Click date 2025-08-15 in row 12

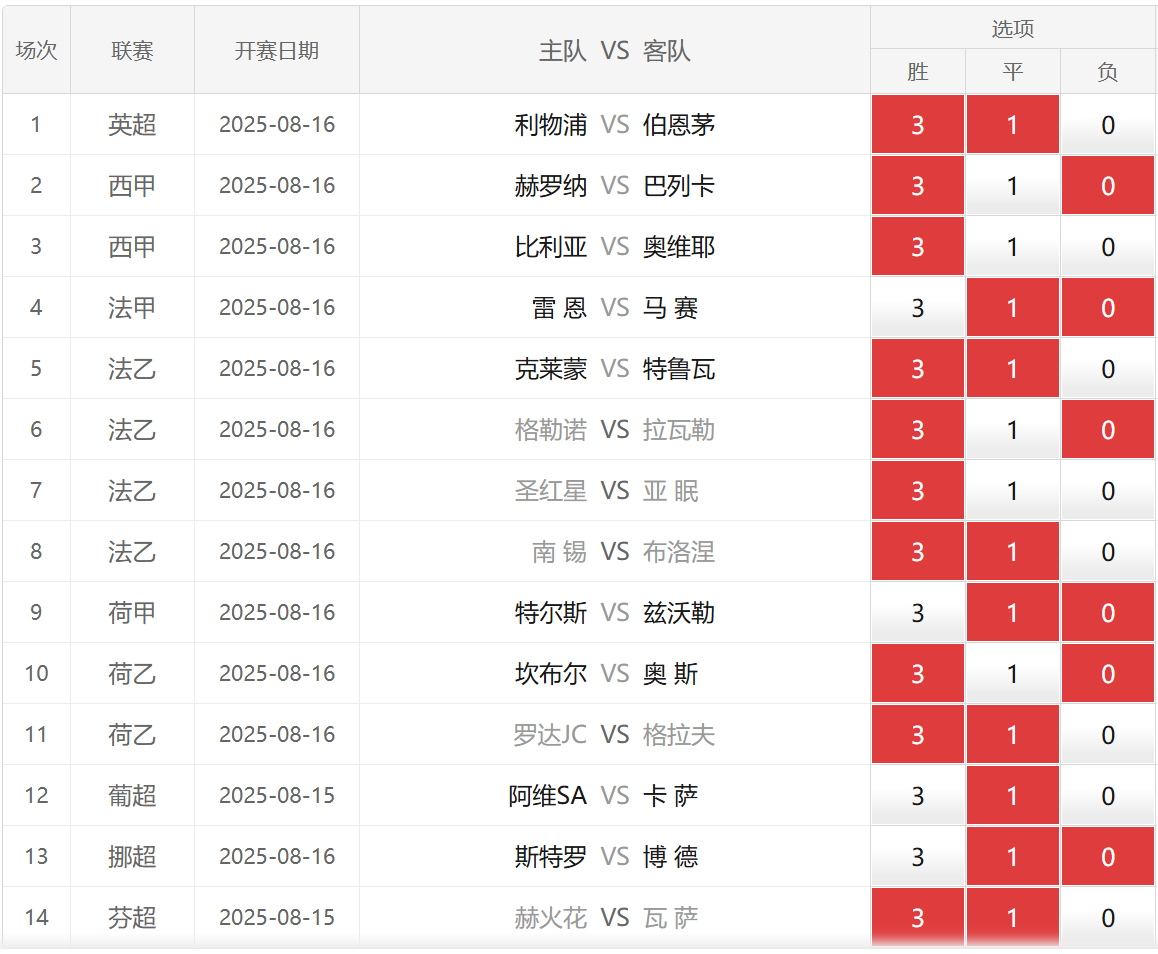click(277, 796)
